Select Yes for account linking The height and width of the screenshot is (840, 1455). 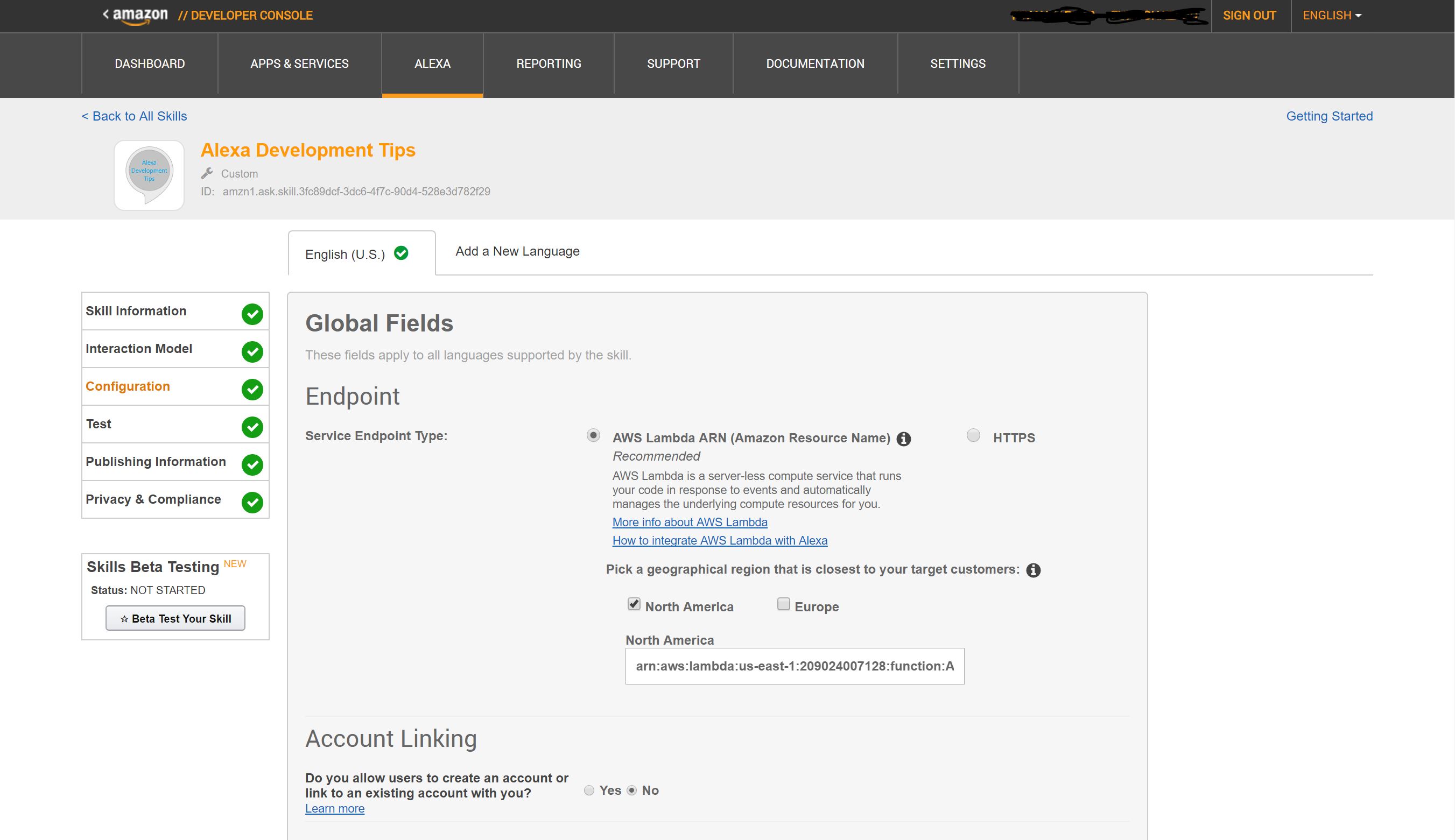(589, 790)
